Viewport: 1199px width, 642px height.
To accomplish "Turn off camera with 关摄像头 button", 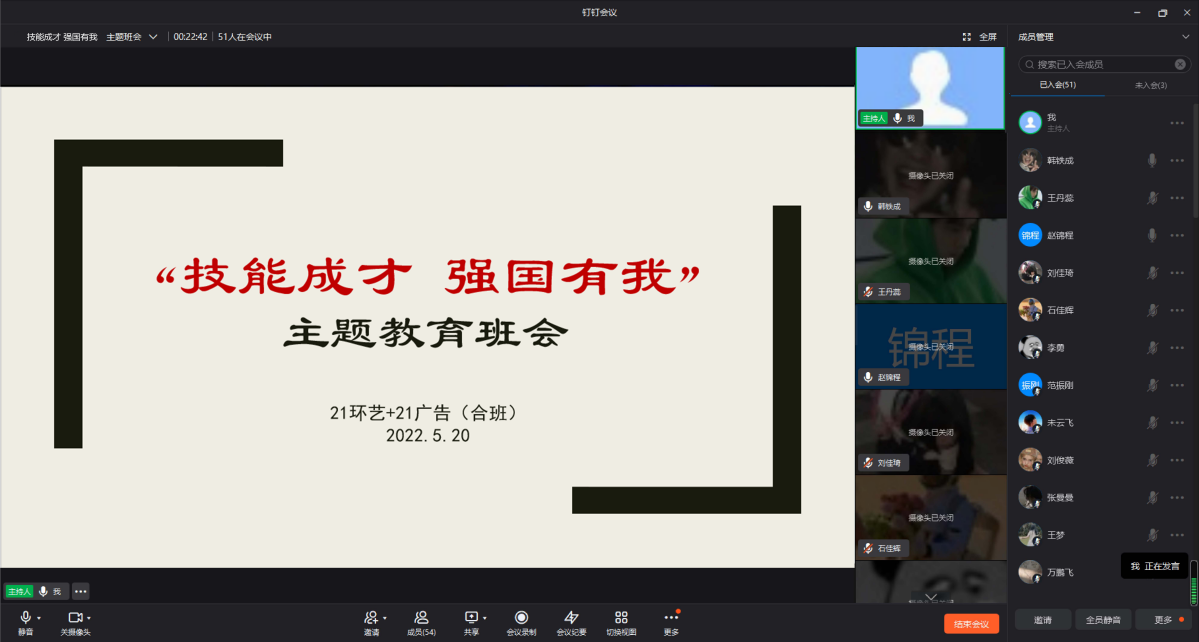I will (75, 622).
